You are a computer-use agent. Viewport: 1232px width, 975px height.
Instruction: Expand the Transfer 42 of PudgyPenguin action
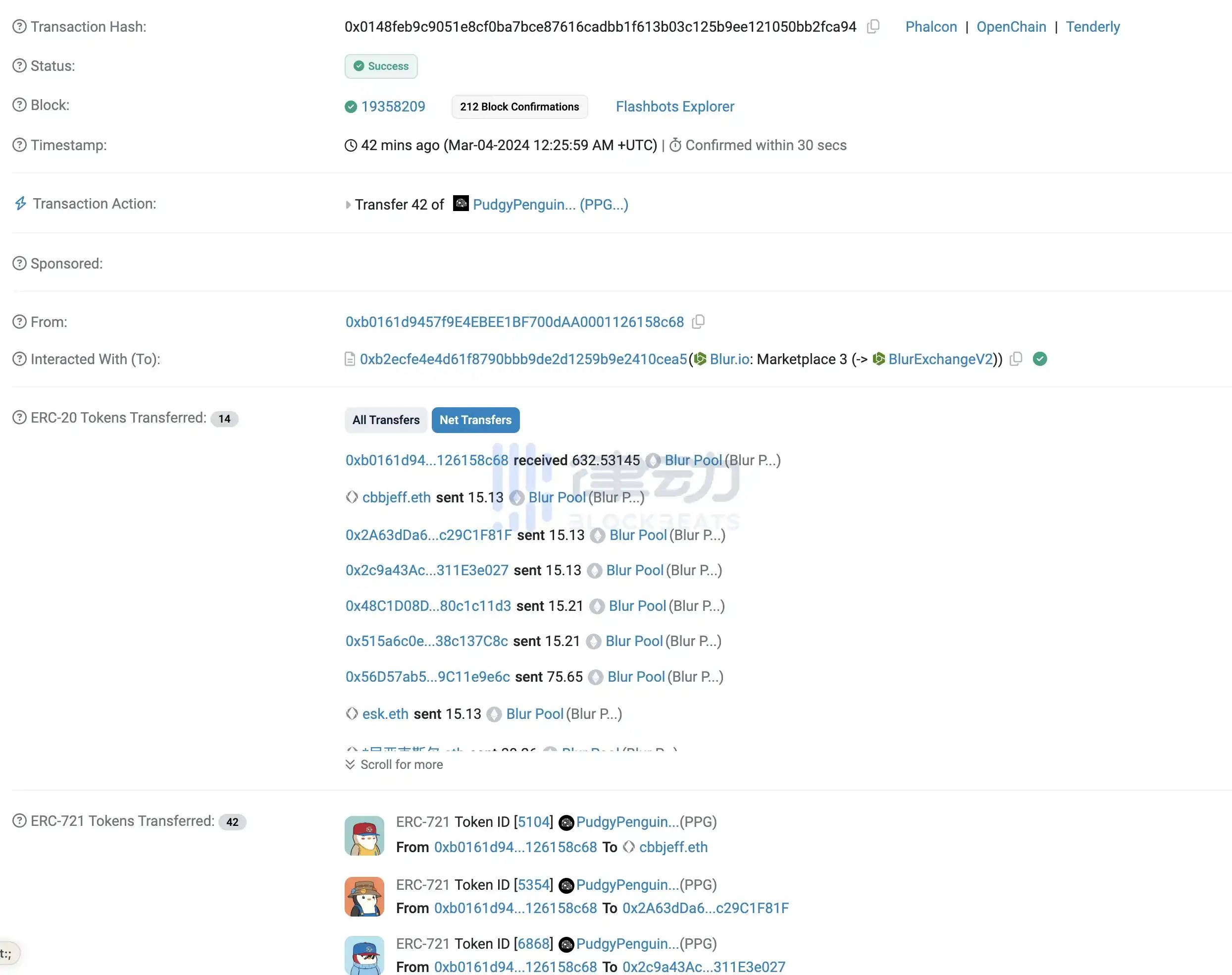[x=348, y=205]
